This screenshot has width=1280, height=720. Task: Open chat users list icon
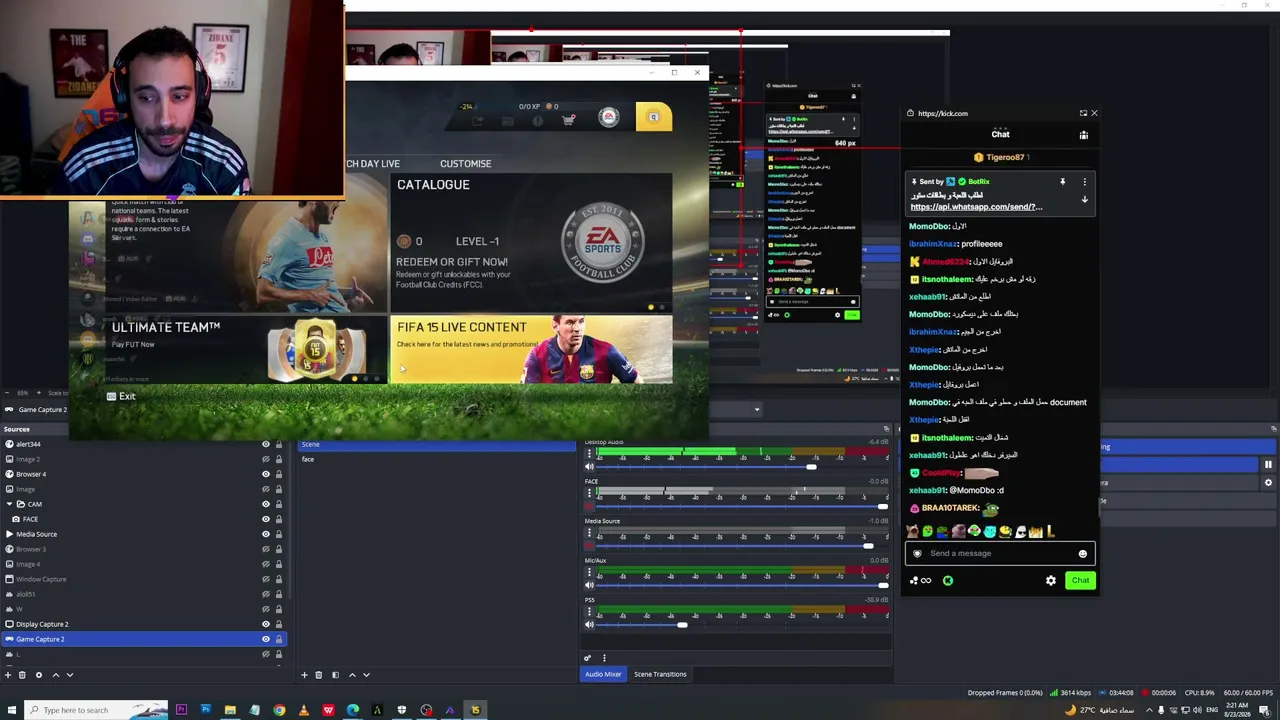point(1083,135)
